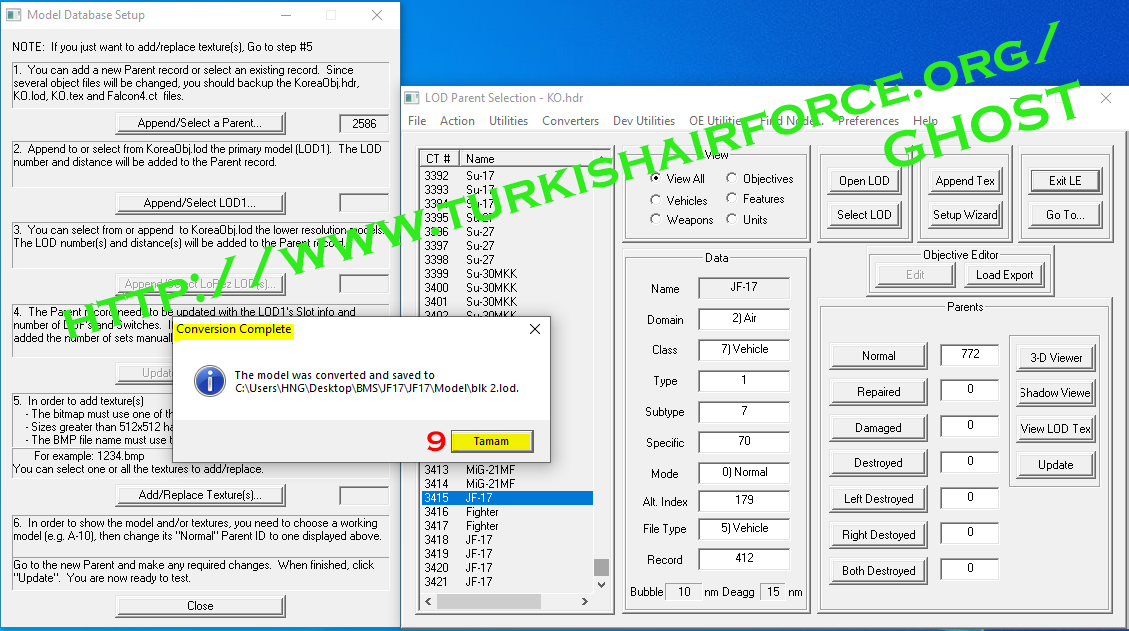
Task: Open the File menu
Action: [417, 121]
